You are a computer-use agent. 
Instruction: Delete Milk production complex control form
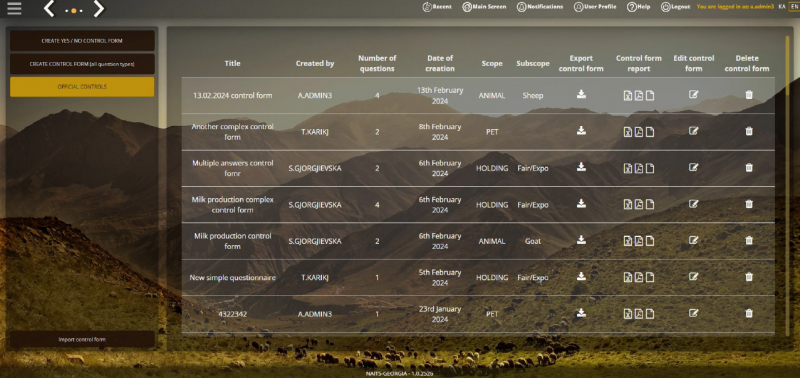(x=749, y=204)
